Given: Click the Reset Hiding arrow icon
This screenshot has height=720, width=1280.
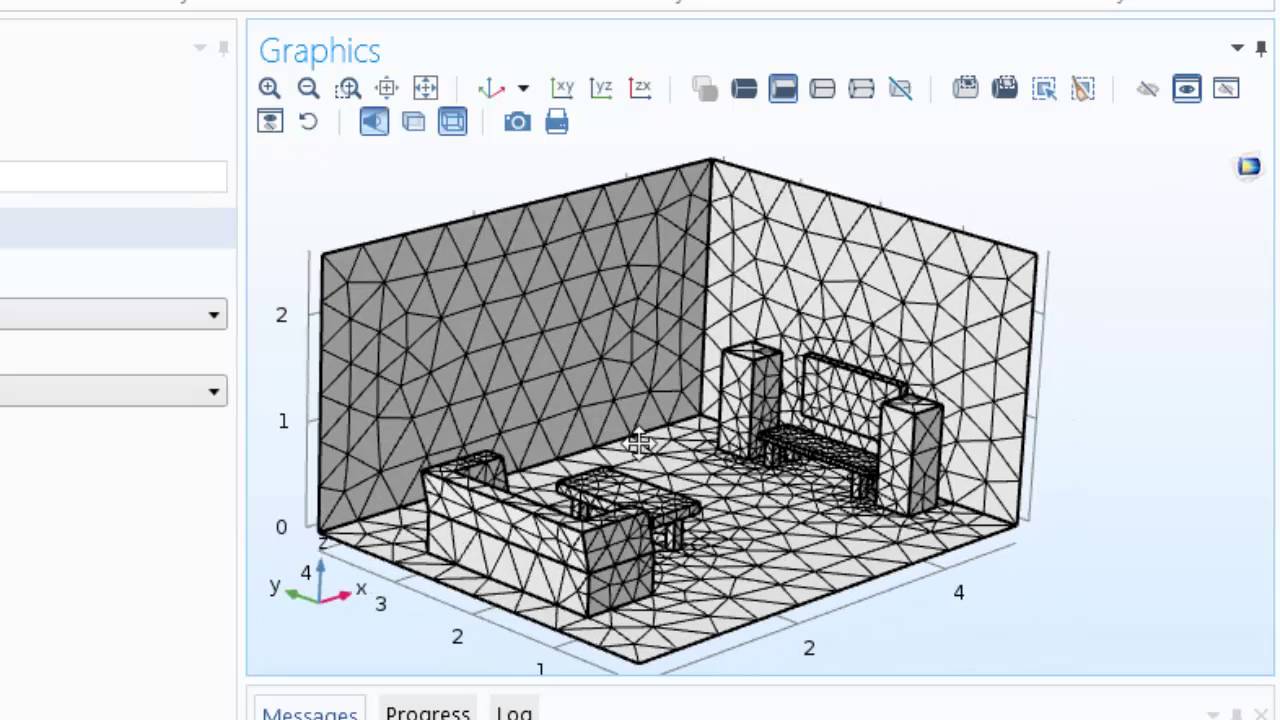Looking at the screenshot, I should [x=308, y=122].
